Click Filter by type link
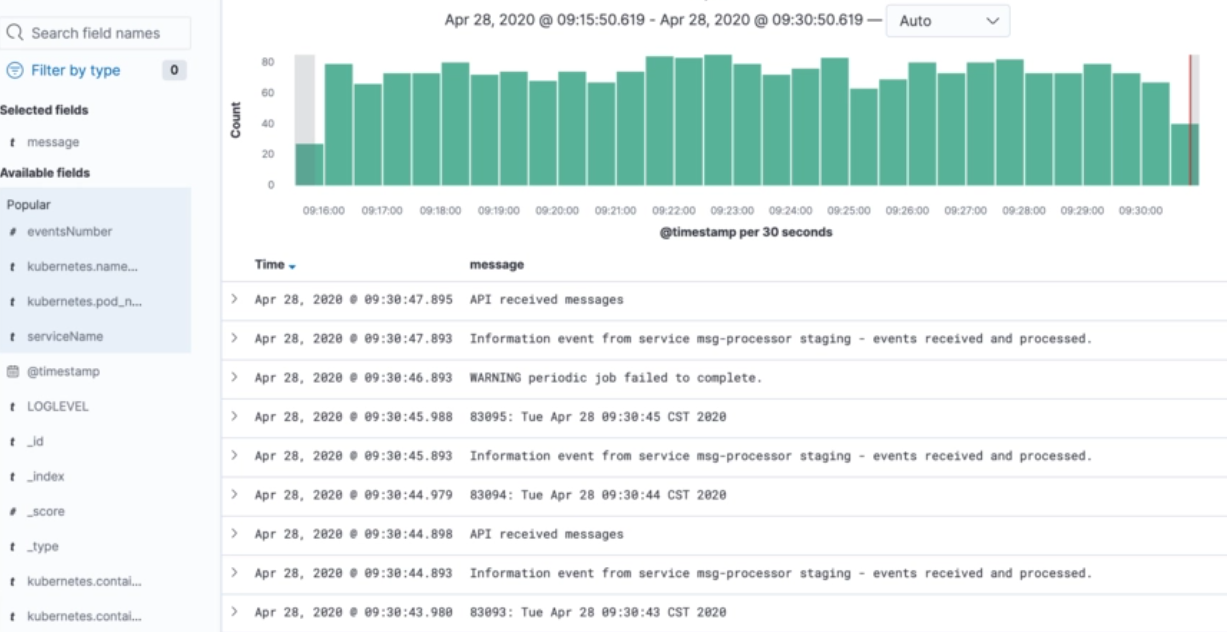Image resolution: width=1227 pixels, height=632 pixels. 76,71
